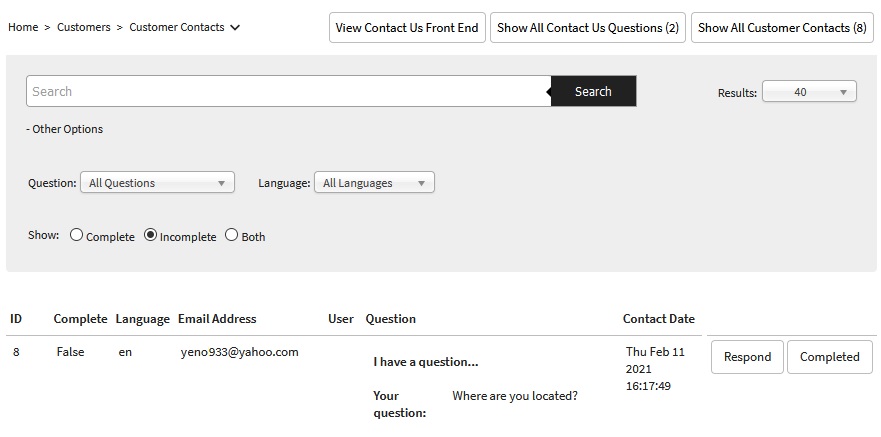Expand the Customer Contacts breadcrumb chevron

pyautogui.click(x=235, y=28)
